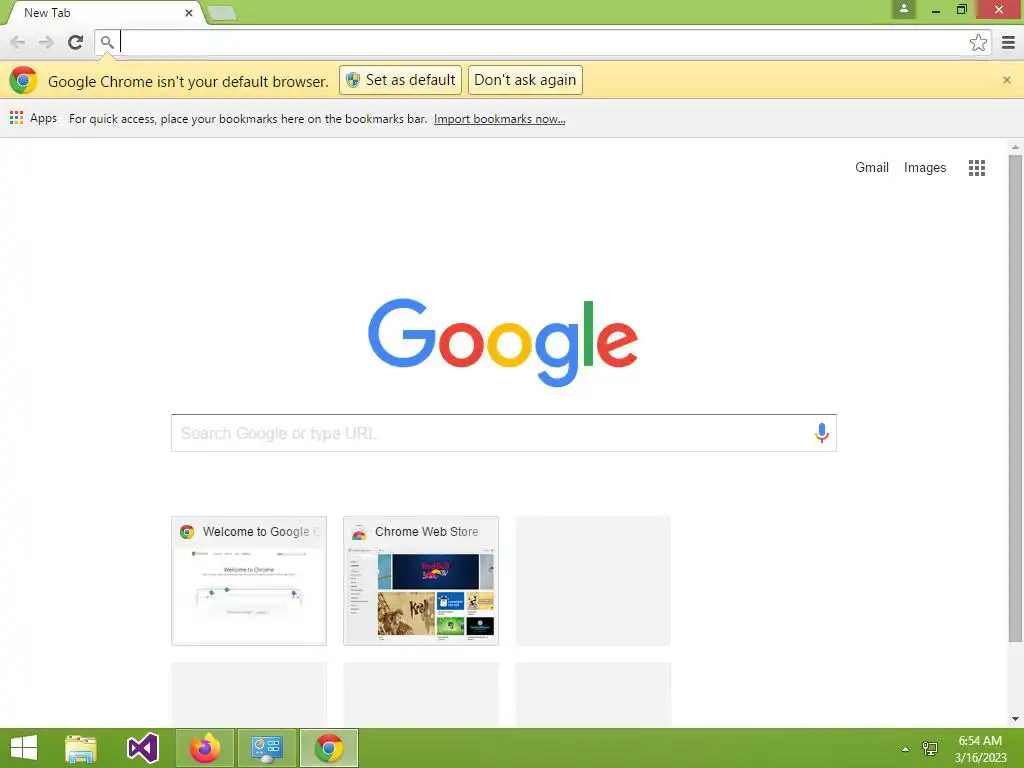Click the Chrome taskbar icon
The height and width of the screenshot is (768, 1024).
coord(328,748)
